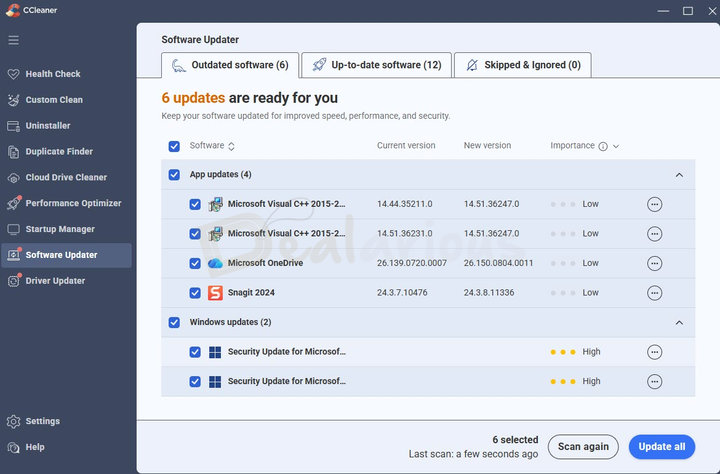The width and height of the screenshot is (720, 474).
Task: Click the Performance Optimizer rocket icon
Action: (x=14, y=203)
